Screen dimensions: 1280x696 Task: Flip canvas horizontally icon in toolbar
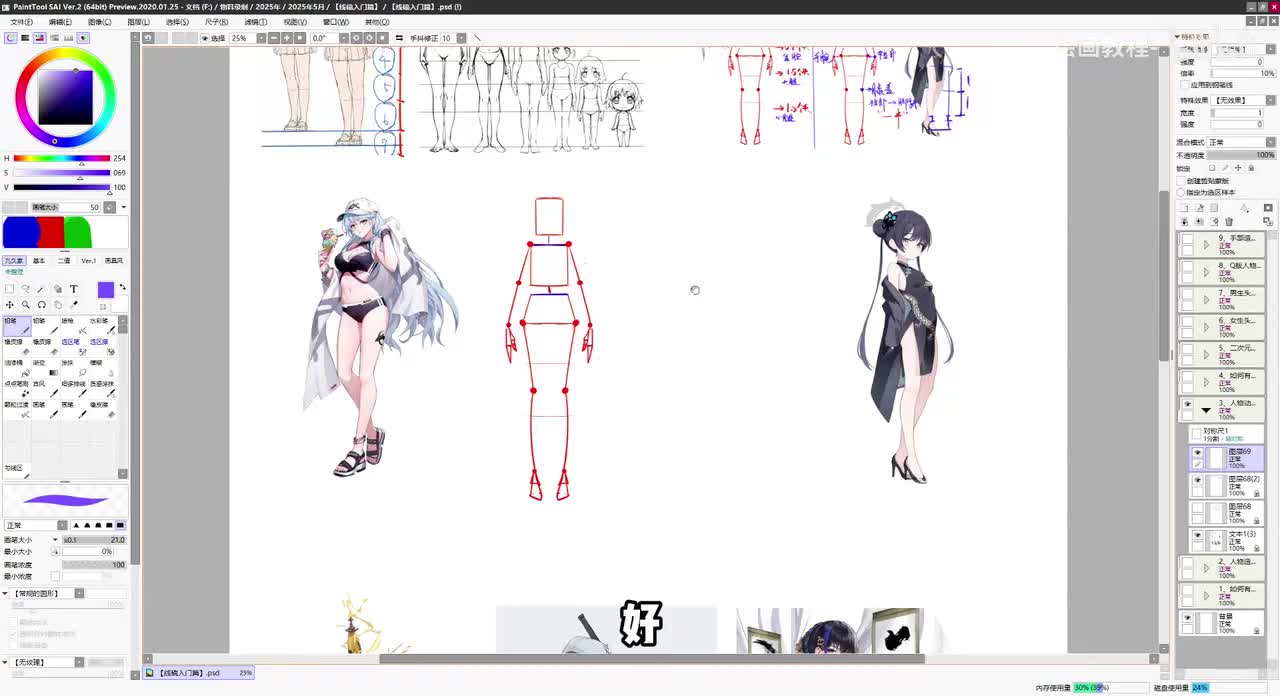[x=399, y=38]
